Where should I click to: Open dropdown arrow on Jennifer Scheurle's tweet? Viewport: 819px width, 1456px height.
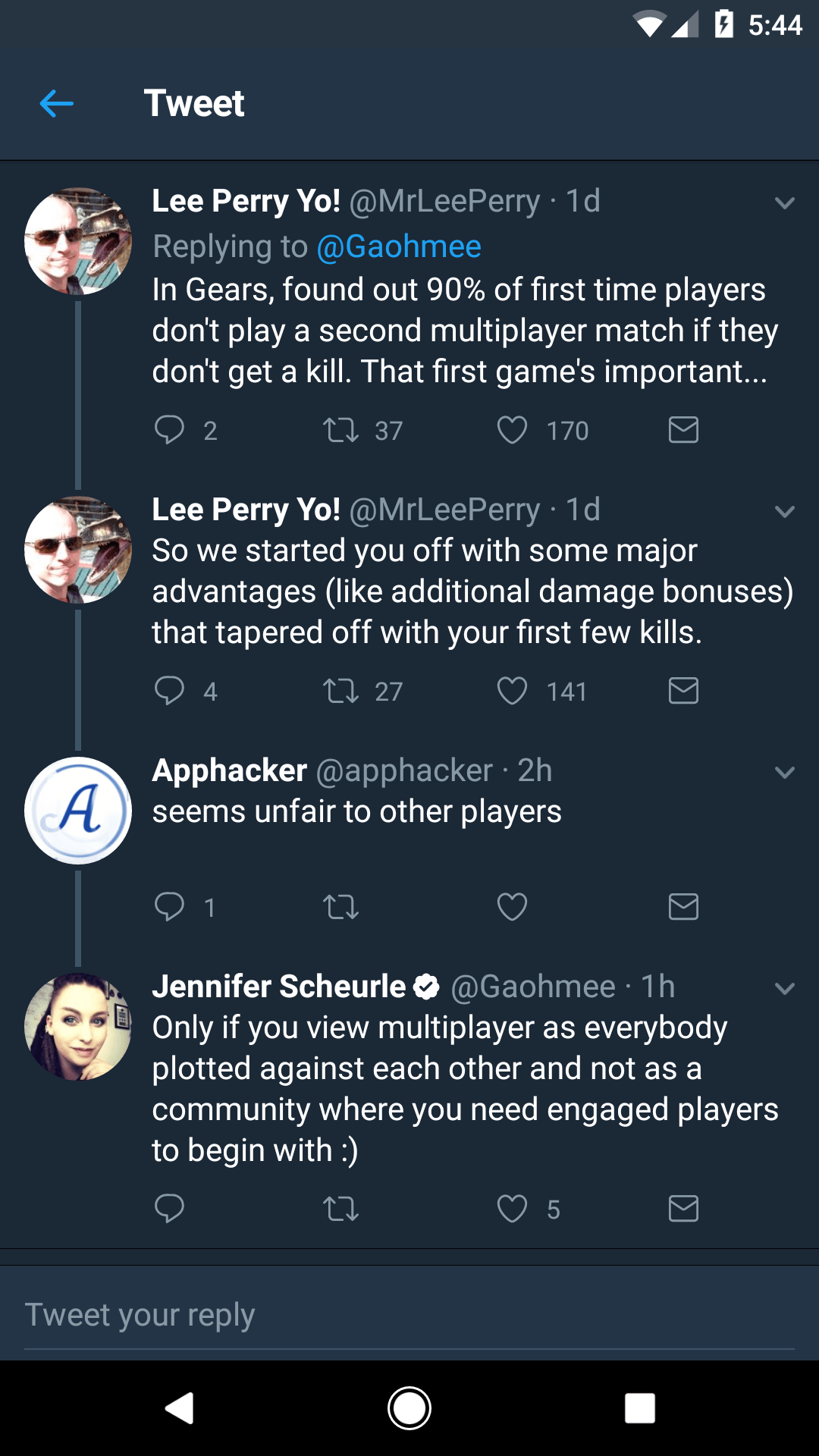click(785, 989)
